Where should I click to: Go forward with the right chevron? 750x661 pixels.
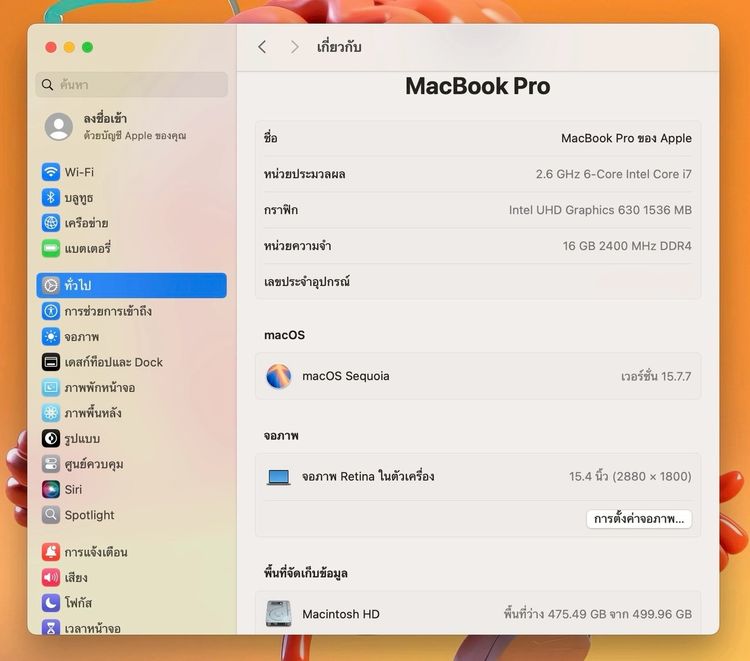pyautogui.click(x=295, y=47)
